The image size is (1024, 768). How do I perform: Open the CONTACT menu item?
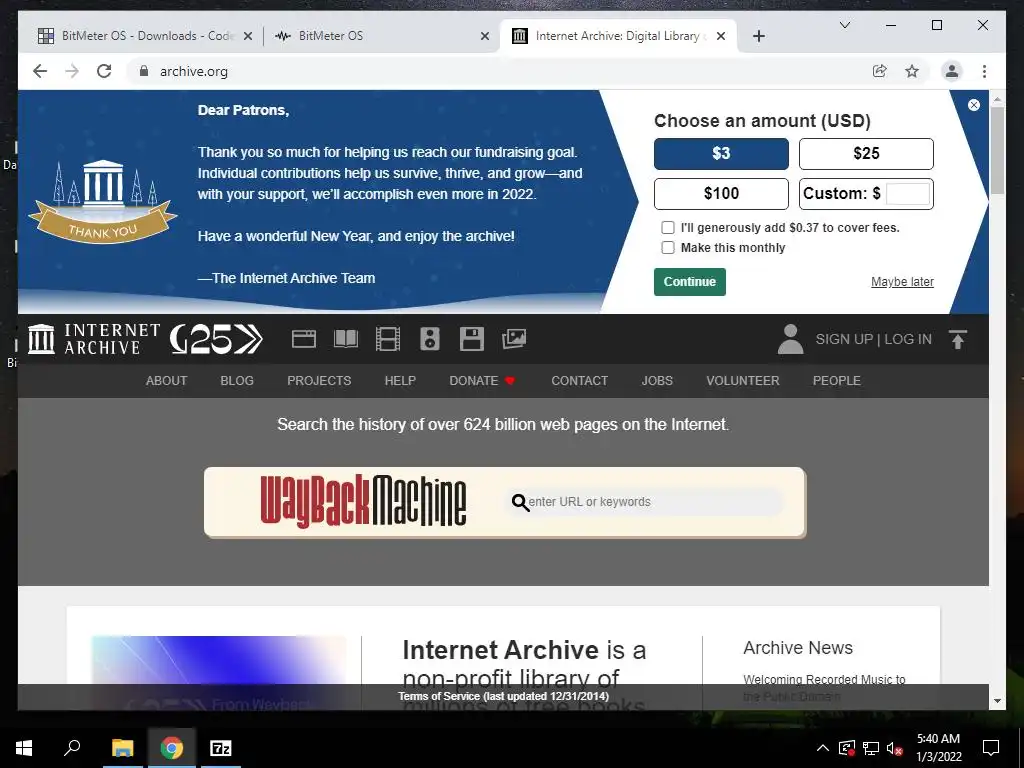pyautogui.click(x=579, y=381)
